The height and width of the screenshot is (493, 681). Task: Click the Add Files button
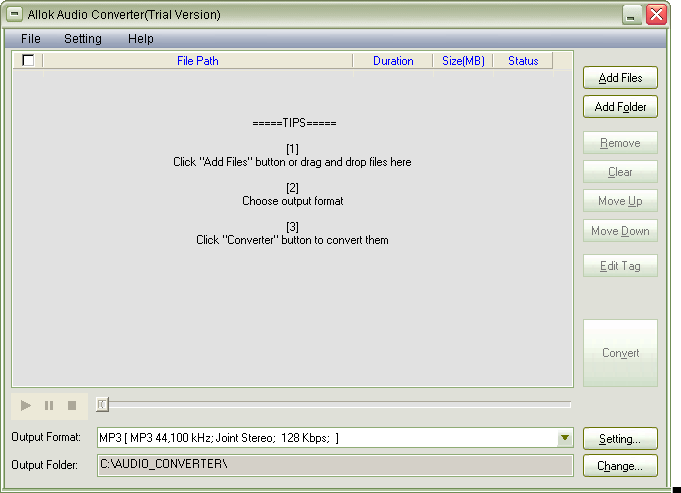click(x=620, y=78)
